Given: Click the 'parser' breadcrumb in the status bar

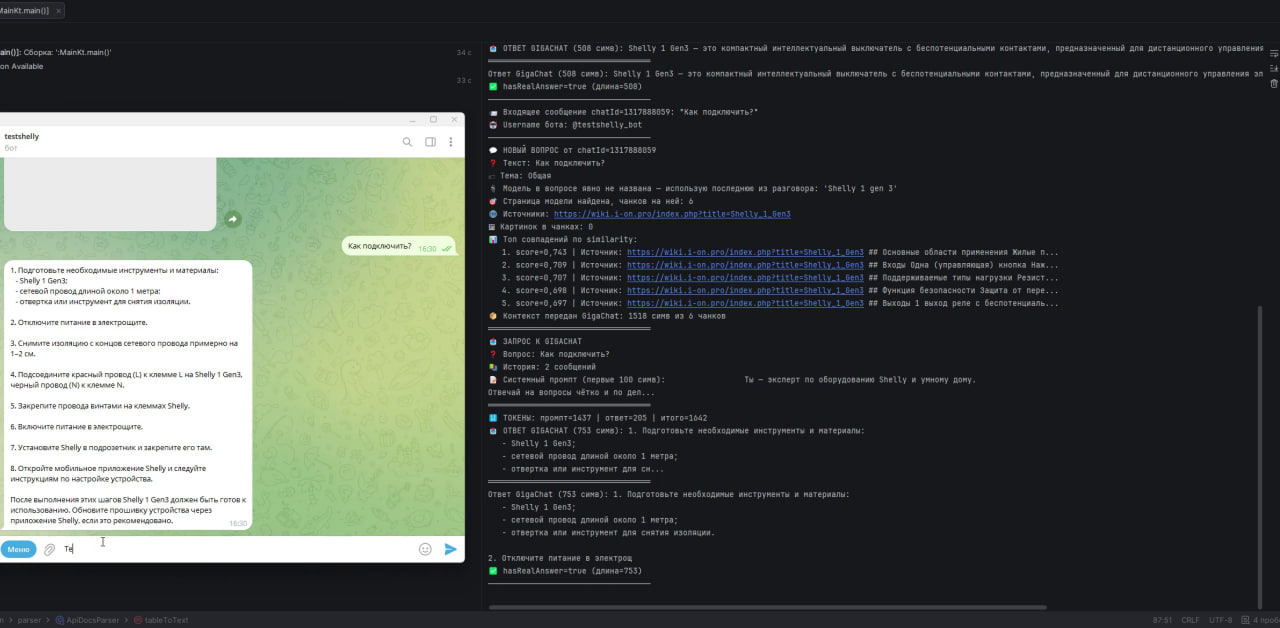Looking at the screenshot, I should coord(28,620).
